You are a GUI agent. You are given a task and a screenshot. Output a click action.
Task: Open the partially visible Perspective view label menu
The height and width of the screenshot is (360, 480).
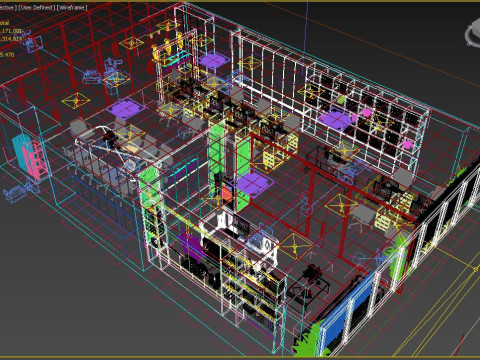[8, 7]
